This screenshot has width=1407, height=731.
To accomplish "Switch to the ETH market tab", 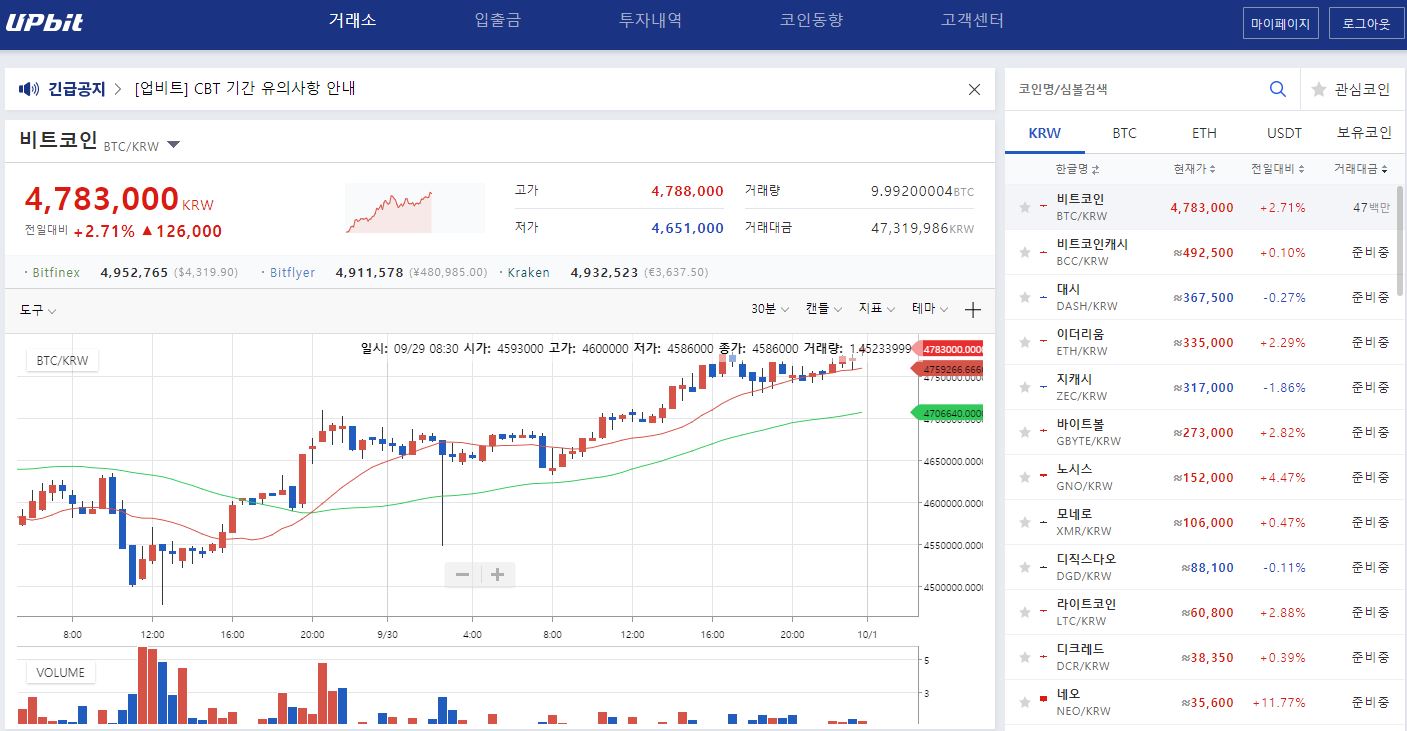I will [x=1204, y=133].
